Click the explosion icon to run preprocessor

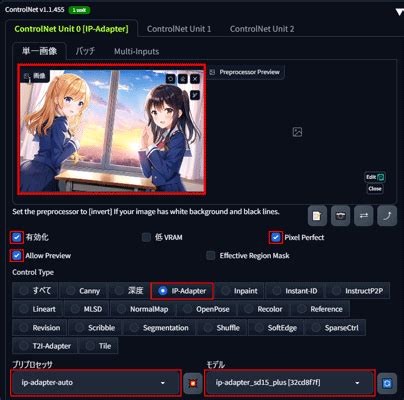point(193,383)
